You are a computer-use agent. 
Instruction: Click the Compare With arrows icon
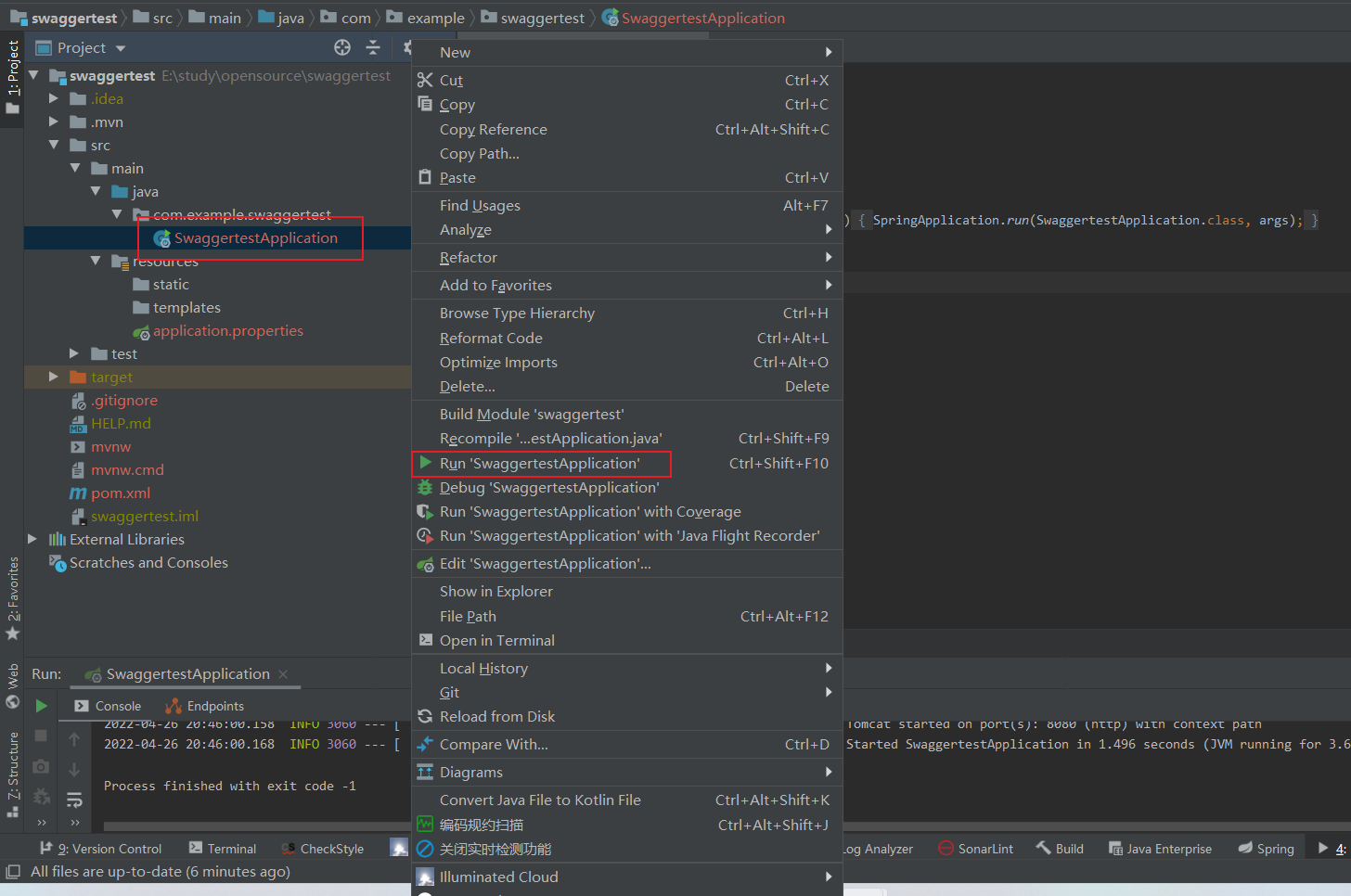tap(425, 744)
